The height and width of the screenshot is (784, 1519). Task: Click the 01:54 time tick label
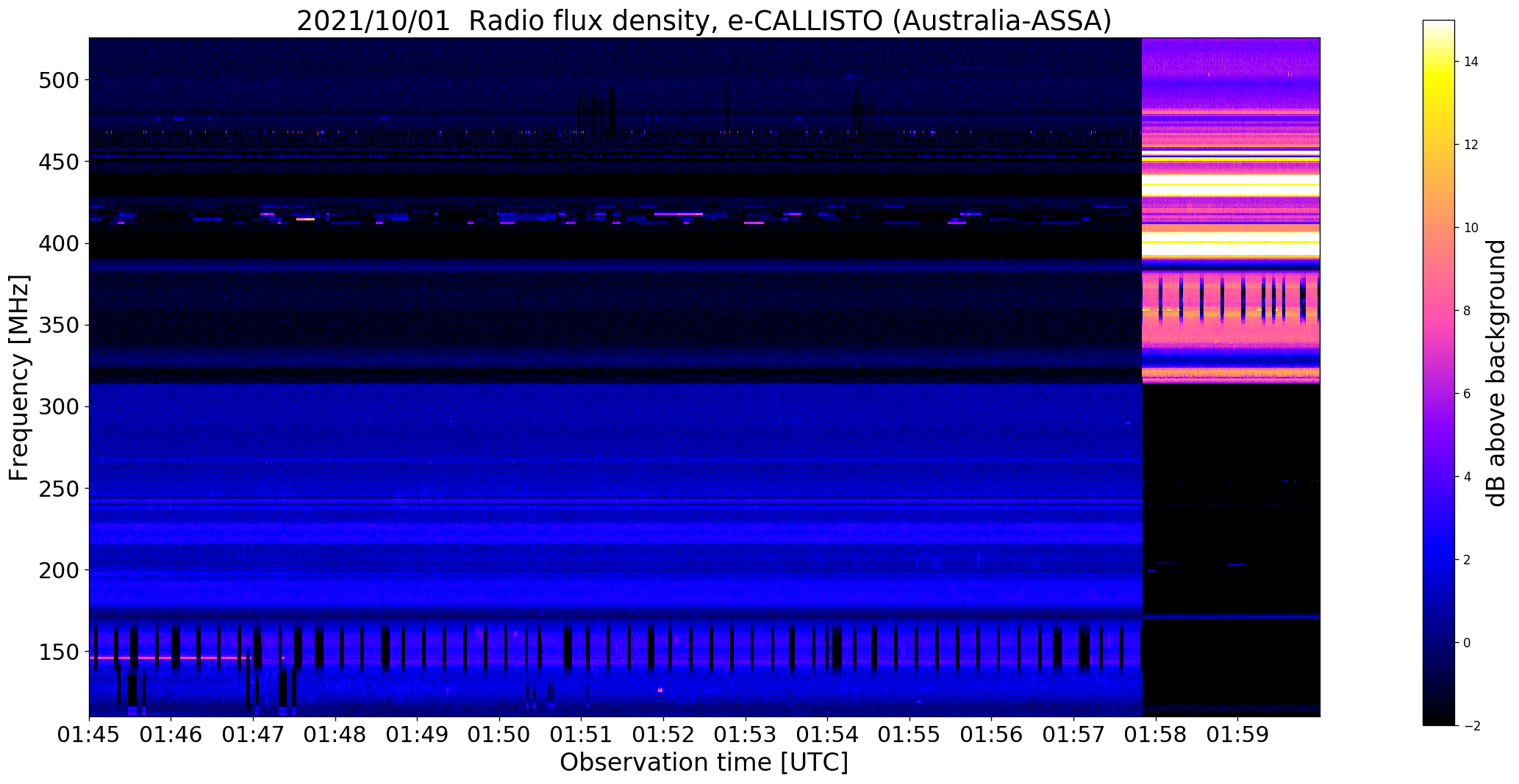tap(828, 735)
